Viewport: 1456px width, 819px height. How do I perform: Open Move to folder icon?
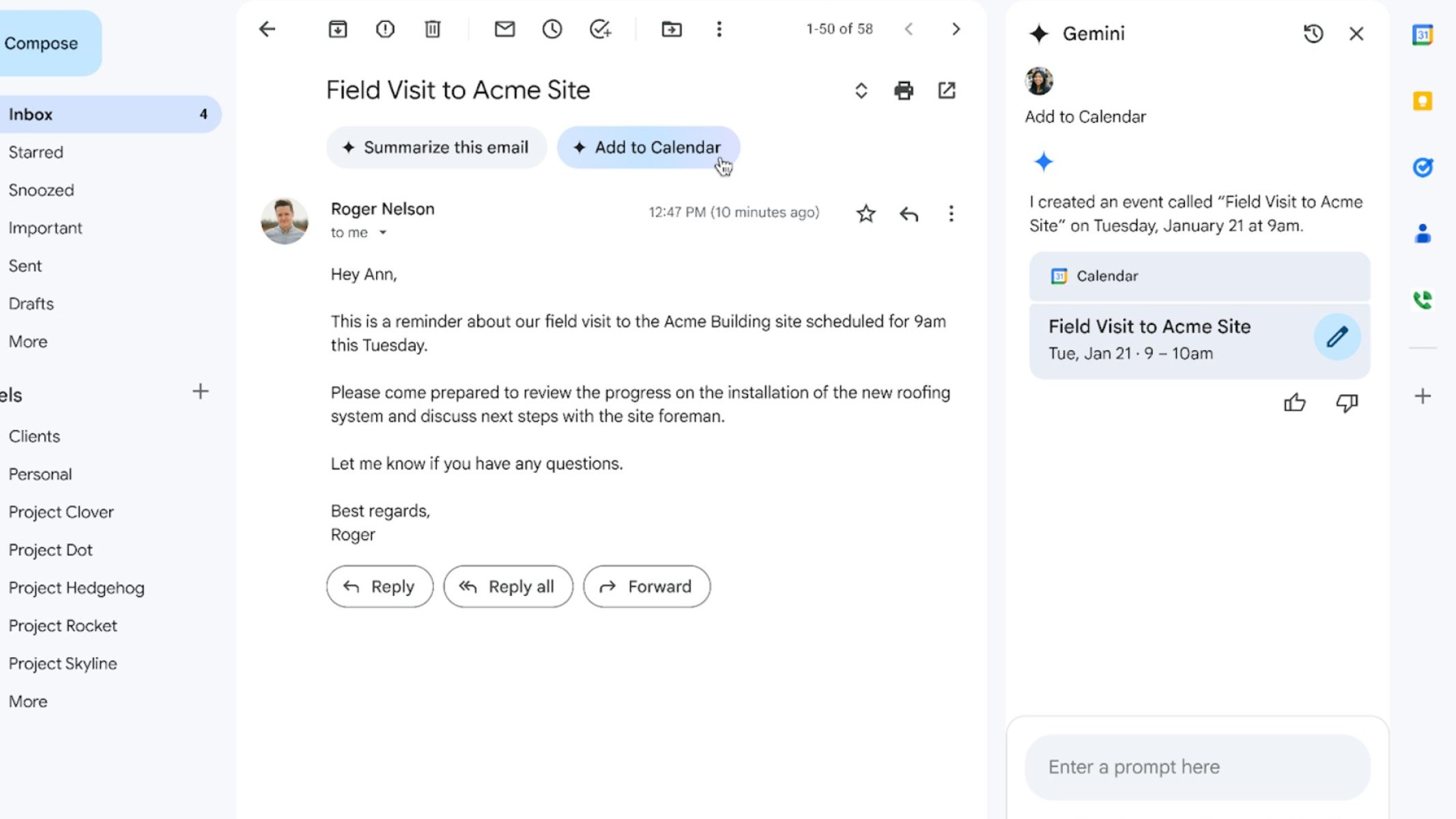point(671,29)
